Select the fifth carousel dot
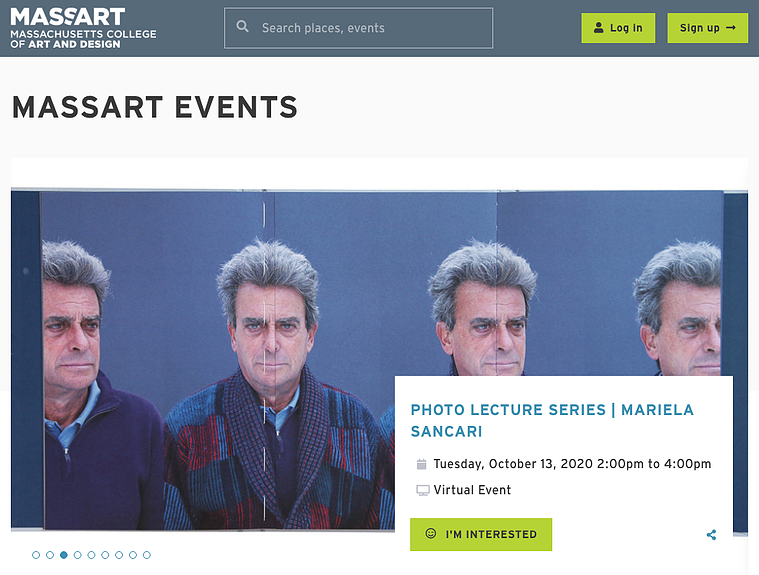This screenshot has height=575, width=759. point(91,555)
